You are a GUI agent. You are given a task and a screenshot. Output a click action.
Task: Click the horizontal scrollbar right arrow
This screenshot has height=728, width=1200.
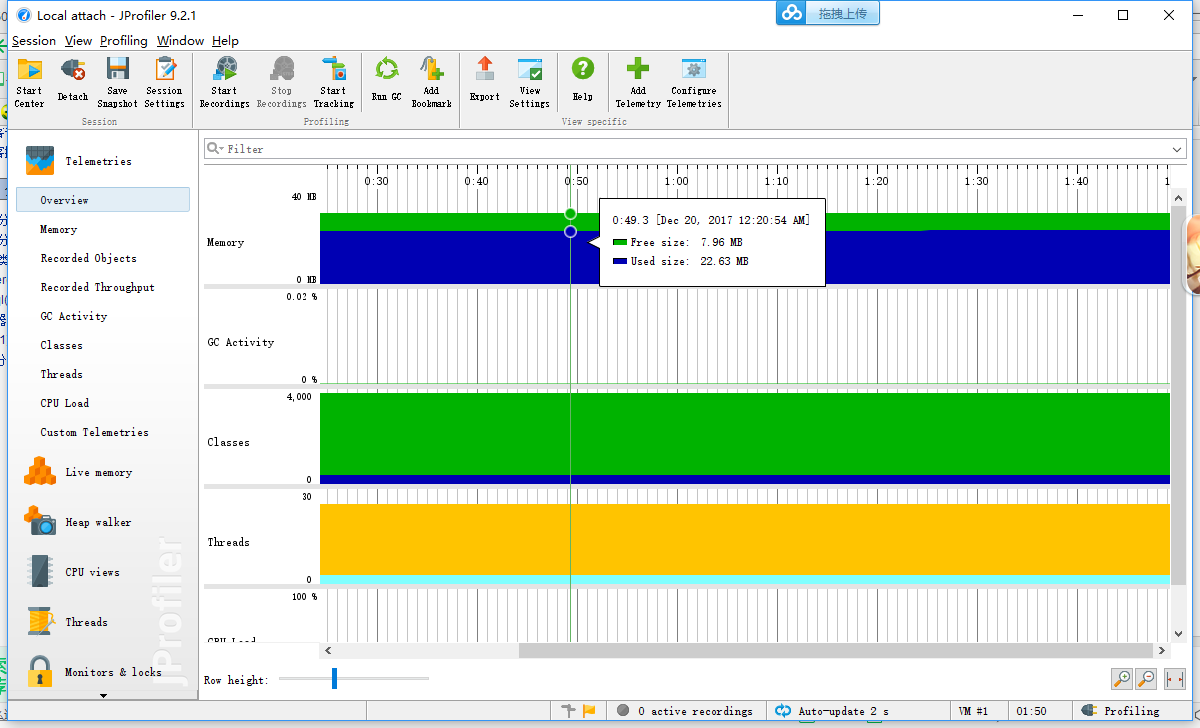(1161, 651)
